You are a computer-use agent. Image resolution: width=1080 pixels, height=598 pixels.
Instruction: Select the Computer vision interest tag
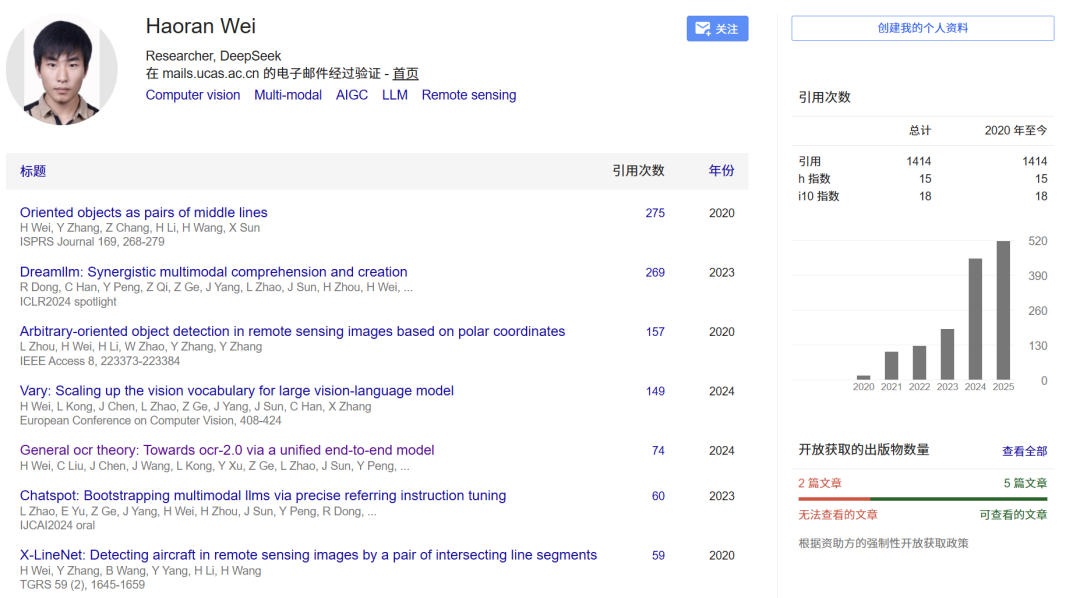[193, 95]
